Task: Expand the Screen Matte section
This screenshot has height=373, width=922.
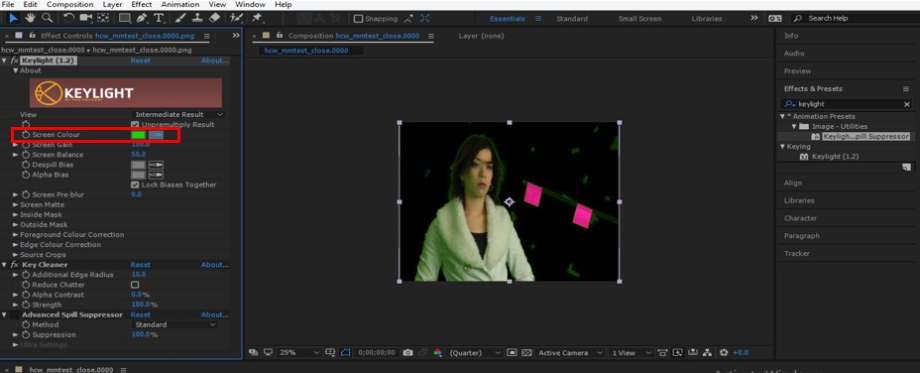Action: click(x=42, y=205)
